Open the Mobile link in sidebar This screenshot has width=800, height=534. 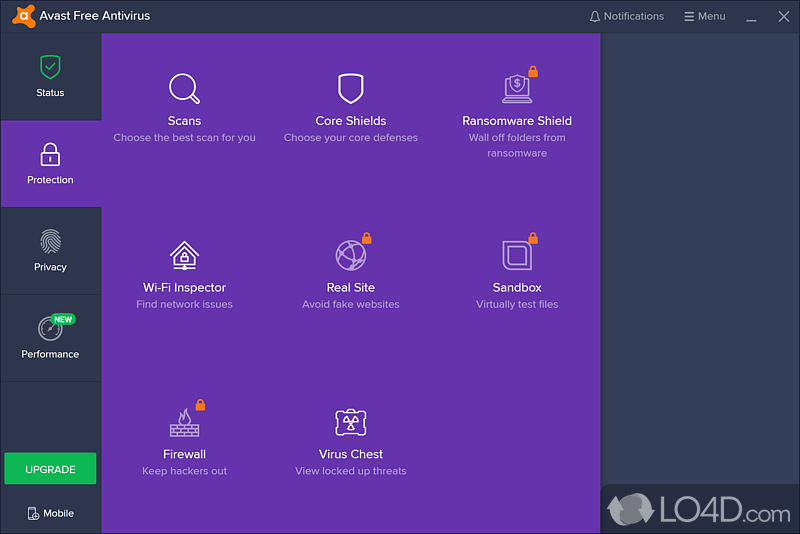point(50,513)
